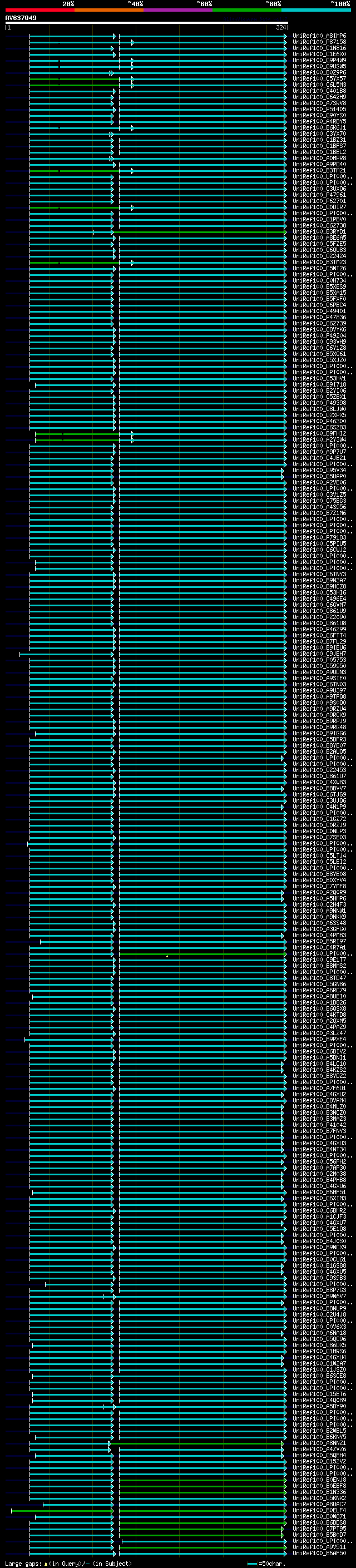Select the UniRef100_A8NNZ1 label

(319, 1443)
